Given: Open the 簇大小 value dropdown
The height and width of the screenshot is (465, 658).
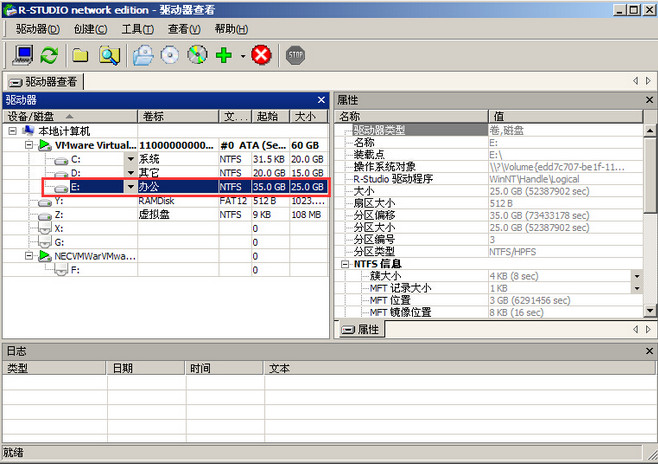Looking at the screenshot, I should coord(637,276).
